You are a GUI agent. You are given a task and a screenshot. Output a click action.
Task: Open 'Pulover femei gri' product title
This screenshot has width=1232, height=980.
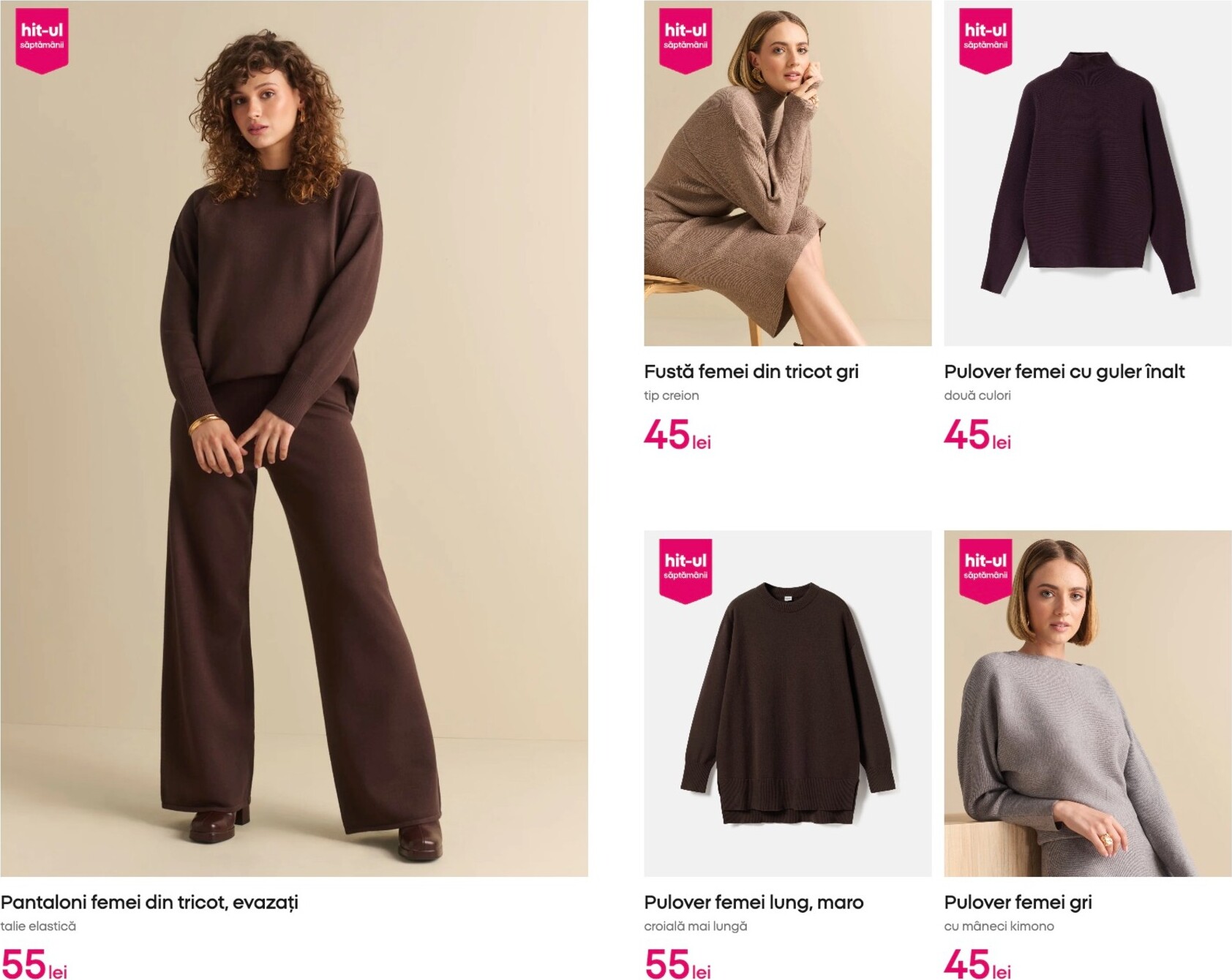[x=1018, y=902]
